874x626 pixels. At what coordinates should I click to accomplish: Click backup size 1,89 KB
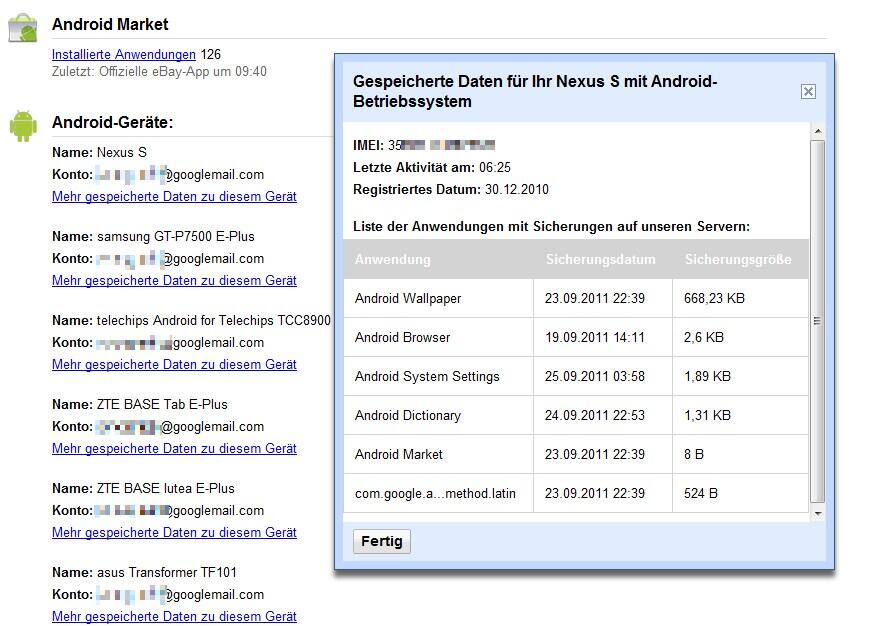click(707, 377)
